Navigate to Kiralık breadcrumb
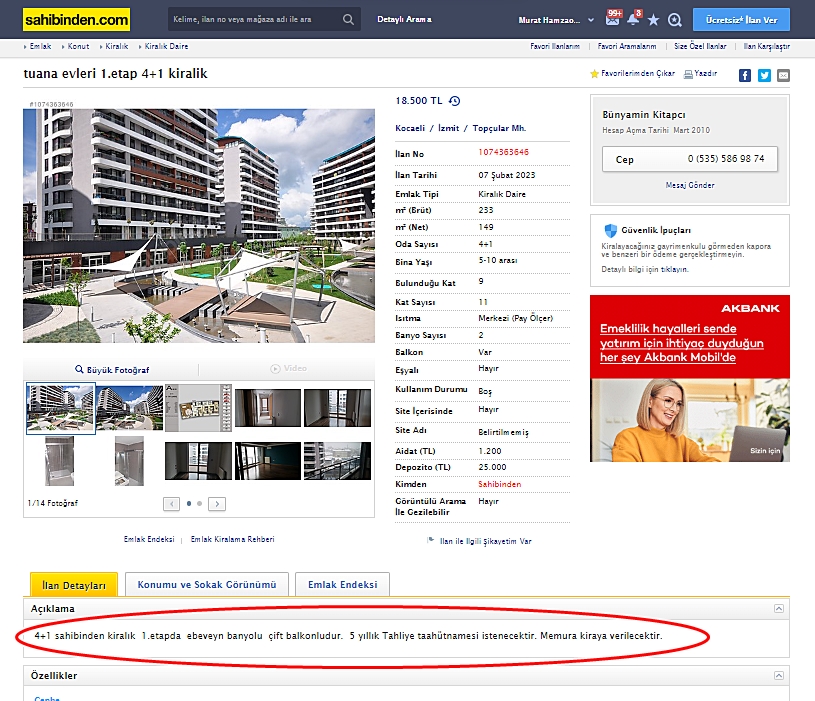The width and height of the screenshot is (815, 701). (x=116, y=46)
